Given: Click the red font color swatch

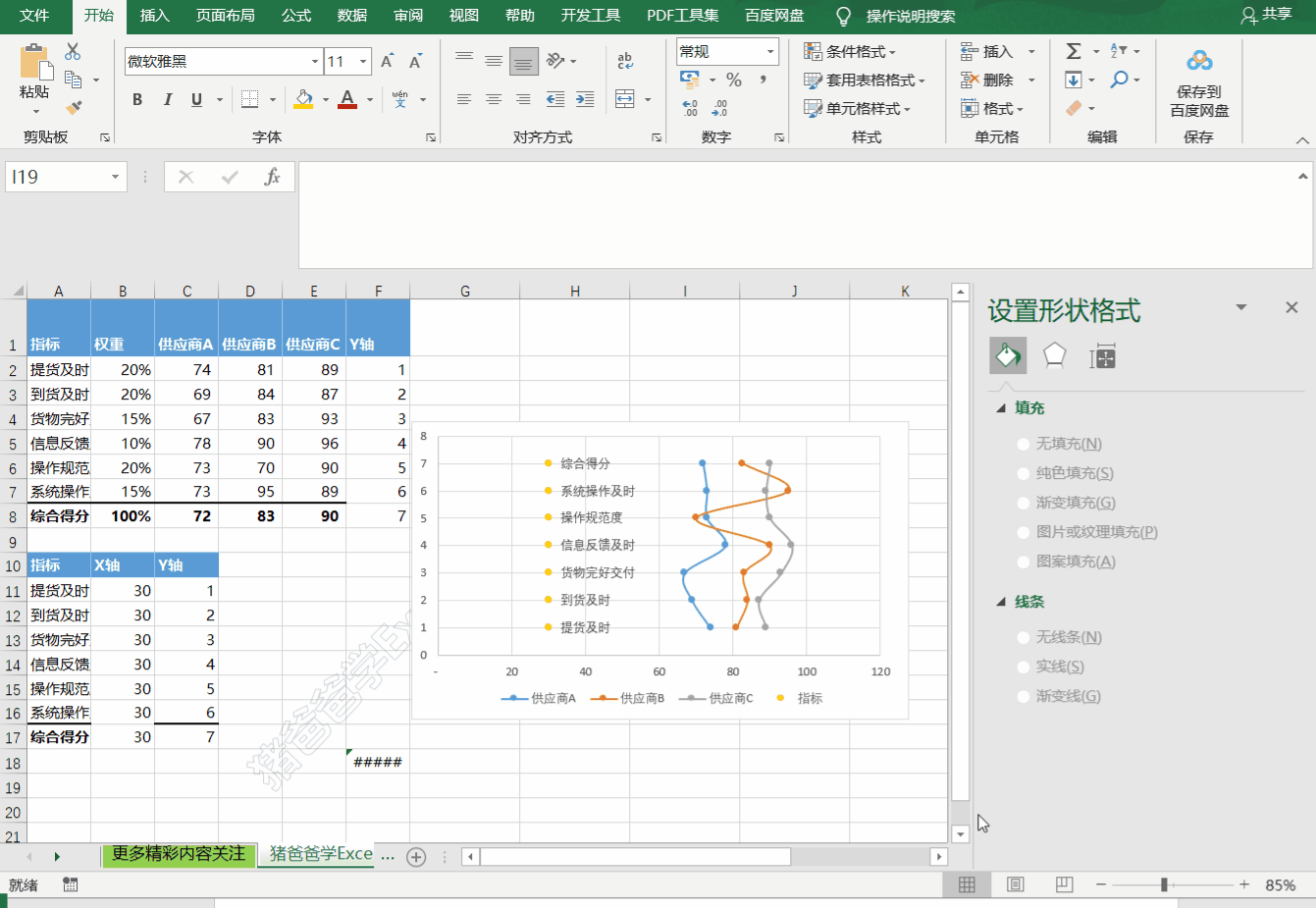Looking at the screenshot, I should click(x=347, y=99).
